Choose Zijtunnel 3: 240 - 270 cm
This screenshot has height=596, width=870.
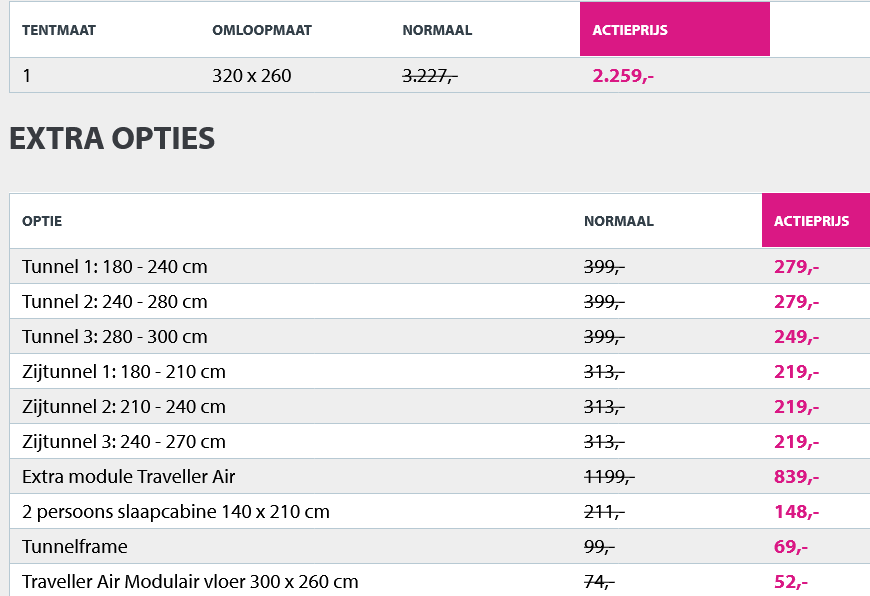[x=124, y=442]
